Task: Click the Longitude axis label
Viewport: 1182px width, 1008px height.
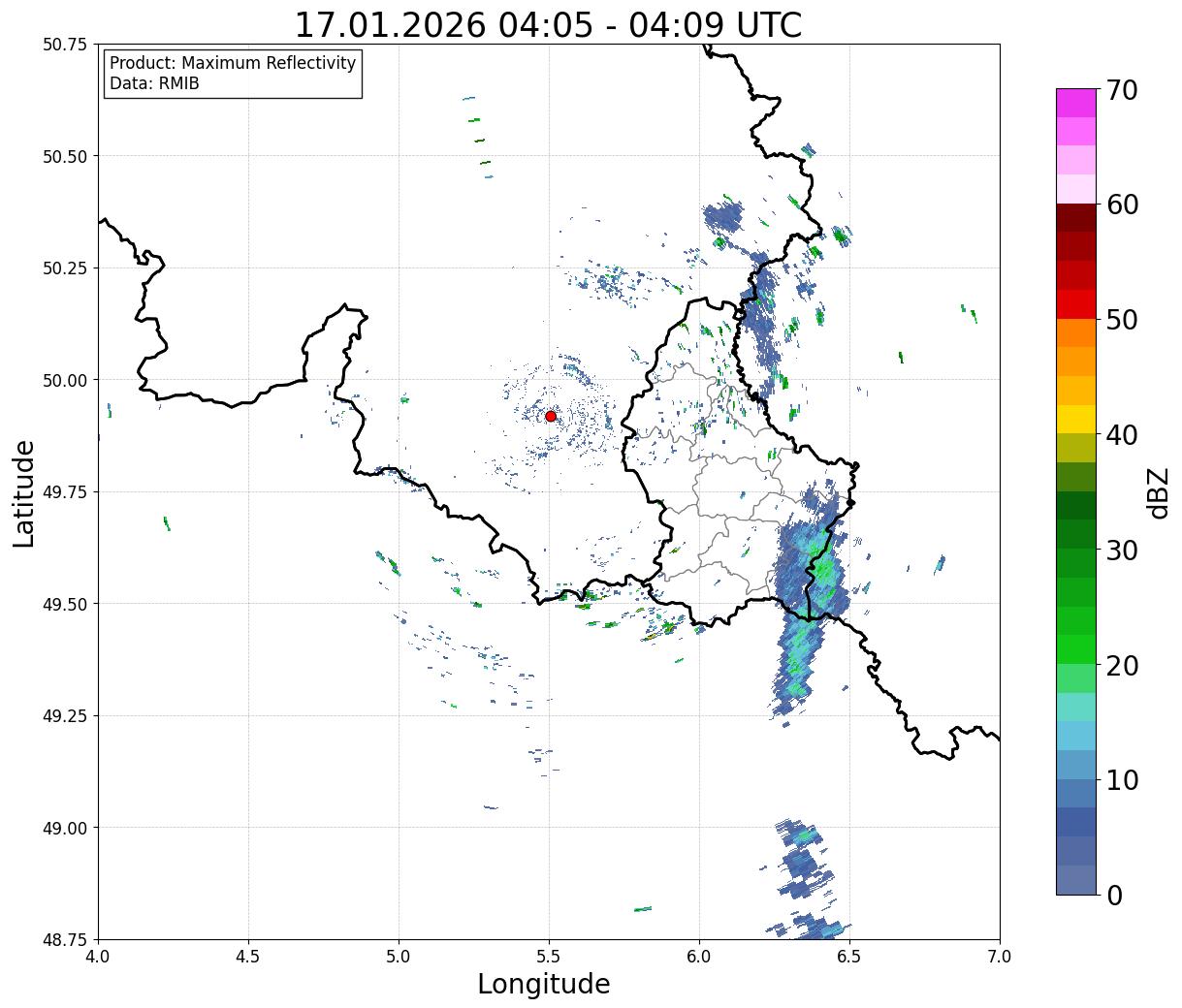Action: (x=544, y=984)
